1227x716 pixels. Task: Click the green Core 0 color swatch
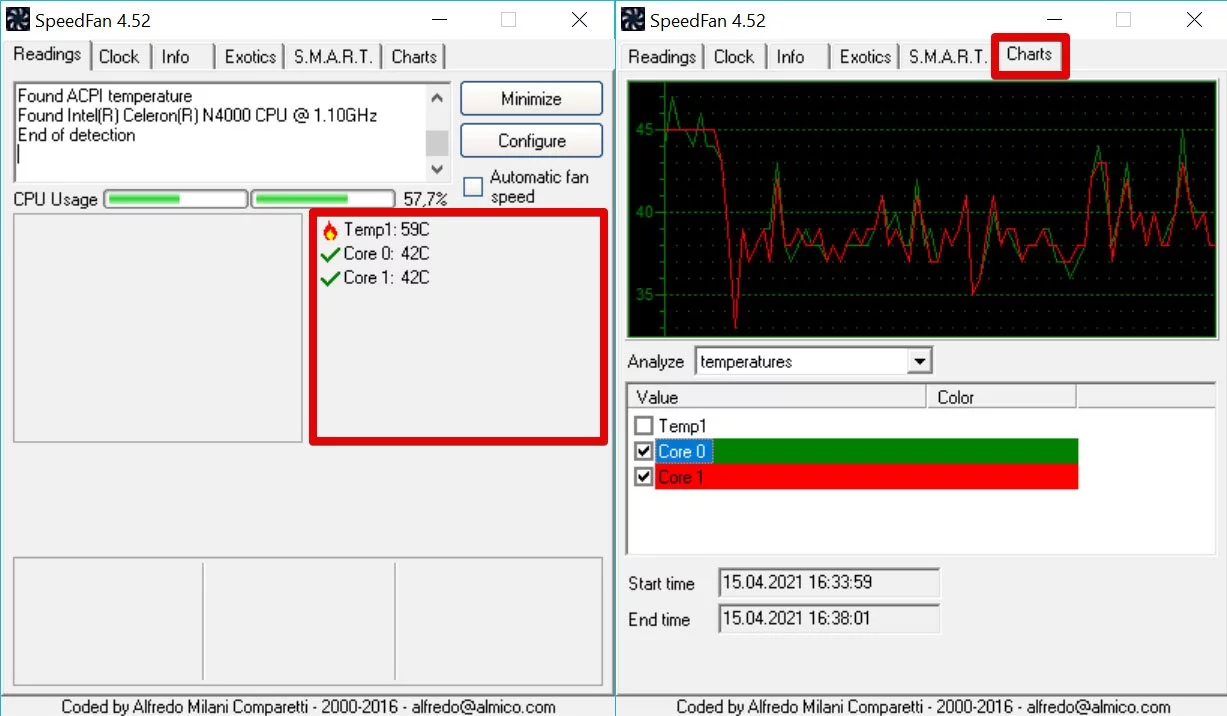click(x=894, y=452)
